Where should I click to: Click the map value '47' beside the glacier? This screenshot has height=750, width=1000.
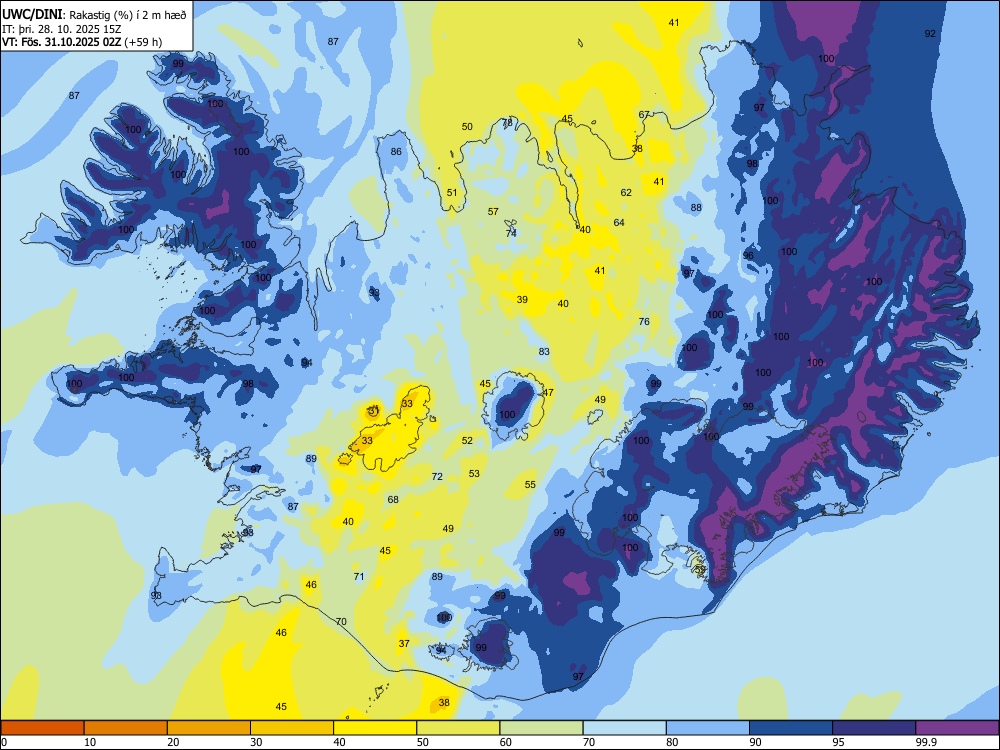pos(548,393)
